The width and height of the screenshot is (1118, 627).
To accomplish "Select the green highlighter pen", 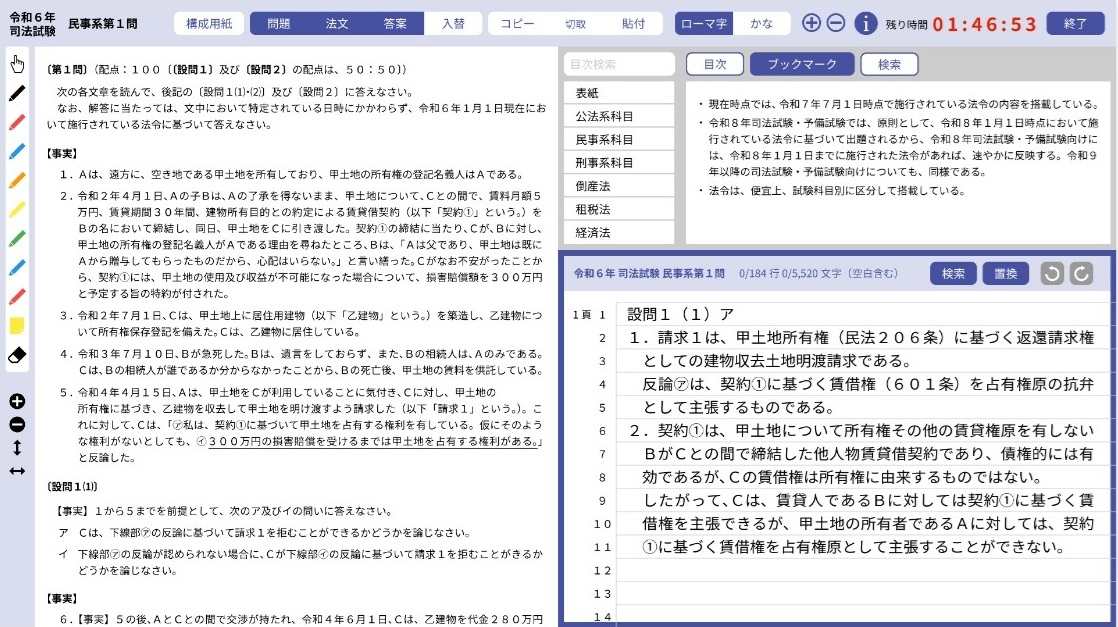I will (17, 238).
